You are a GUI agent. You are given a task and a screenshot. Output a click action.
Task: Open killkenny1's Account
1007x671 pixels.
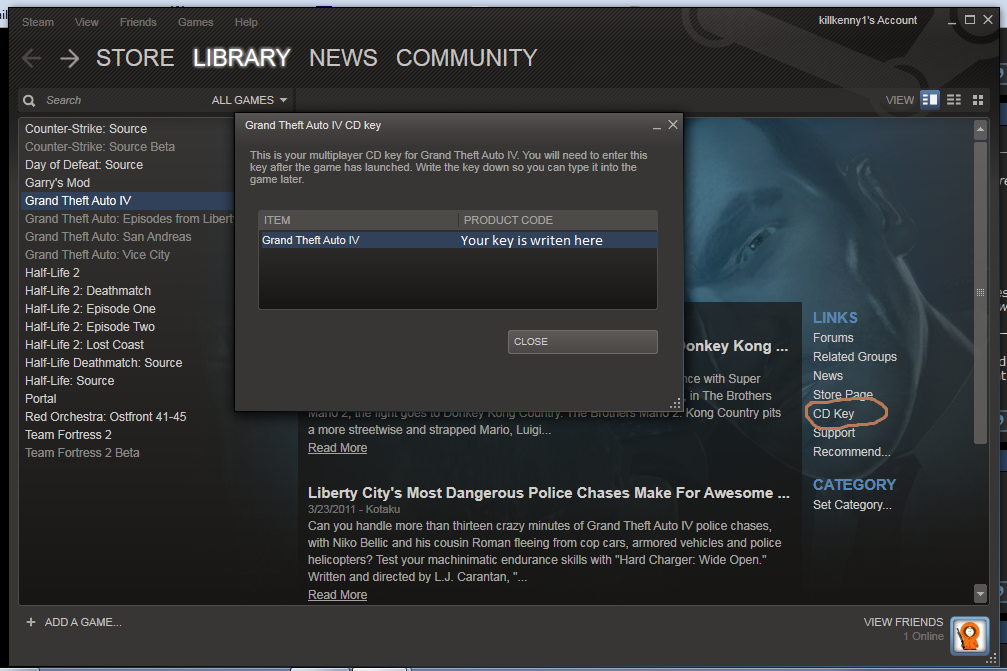pos(868,21)
